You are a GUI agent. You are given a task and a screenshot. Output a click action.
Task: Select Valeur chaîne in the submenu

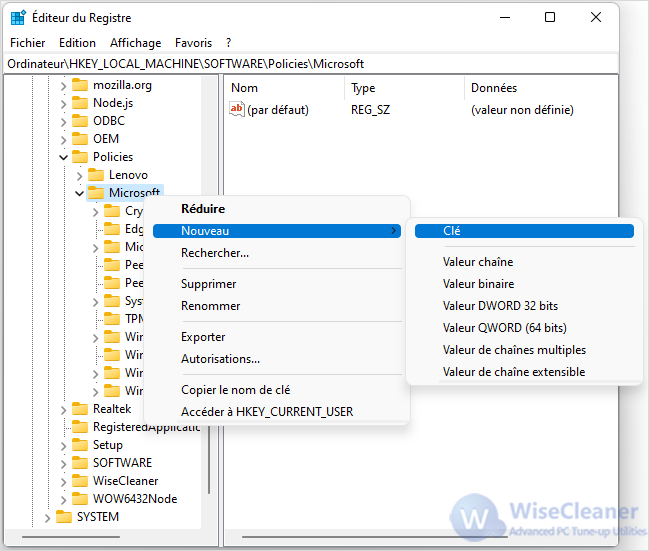tap(524, 262)
